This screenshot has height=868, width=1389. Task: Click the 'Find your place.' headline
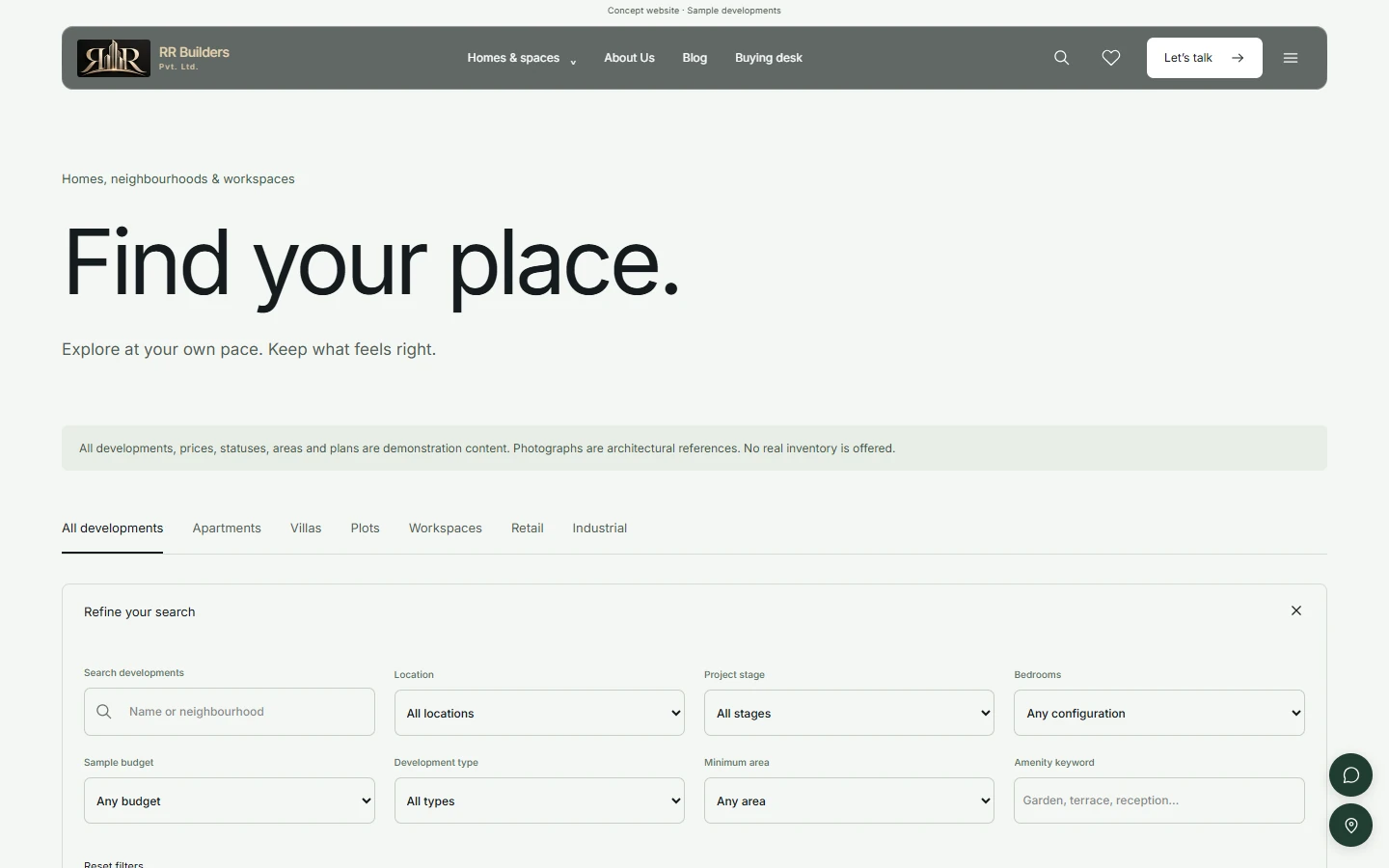click(371, 263)
